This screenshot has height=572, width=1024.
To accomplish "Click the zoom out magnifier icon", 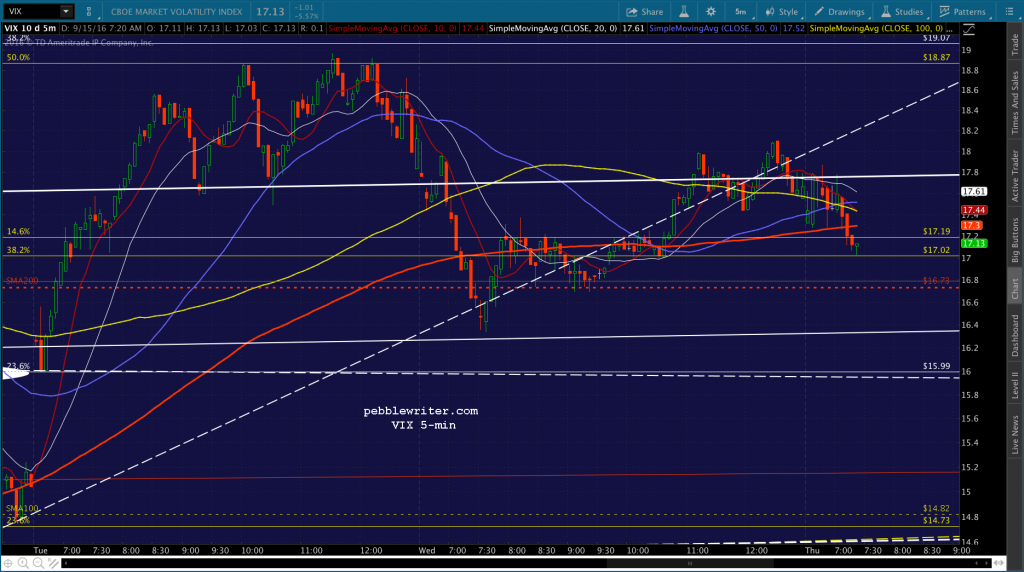I will [x=38, y=563].
